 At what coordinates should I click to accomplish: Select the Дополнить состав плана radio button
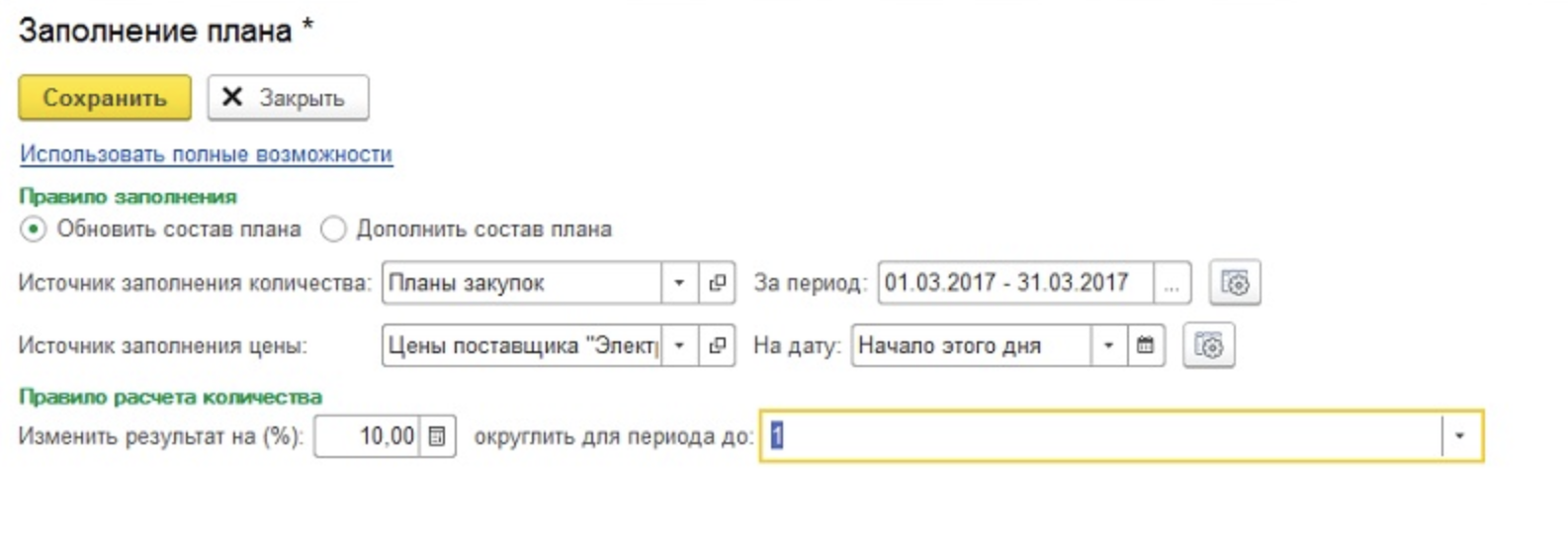(x=334, y=230)
